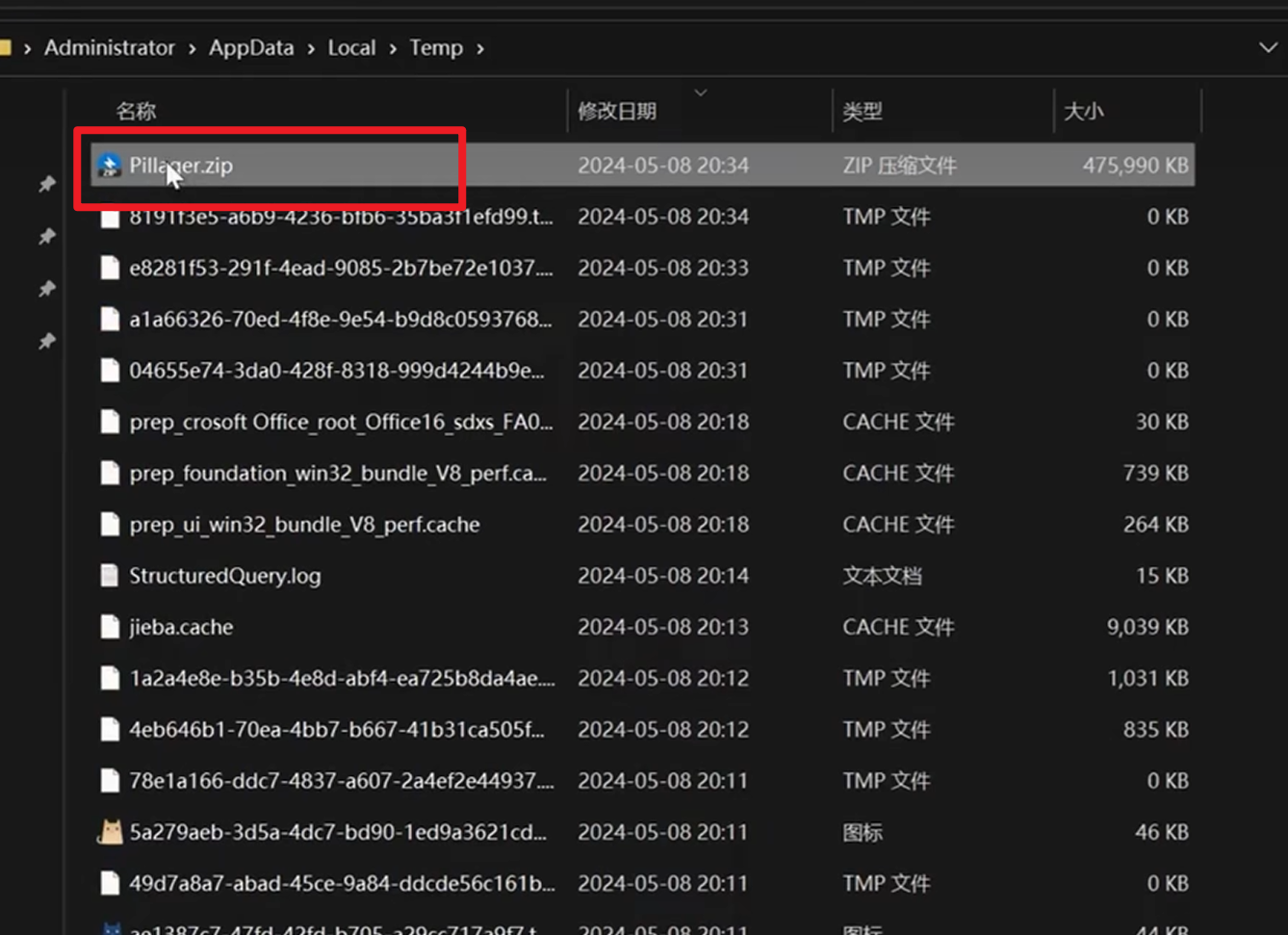The image size is (1288, 935).
Task: Select file 5a279aeb-3d5a-4dc7-bd90-1ed9a3621cd
Action: [x=338, y=832]
